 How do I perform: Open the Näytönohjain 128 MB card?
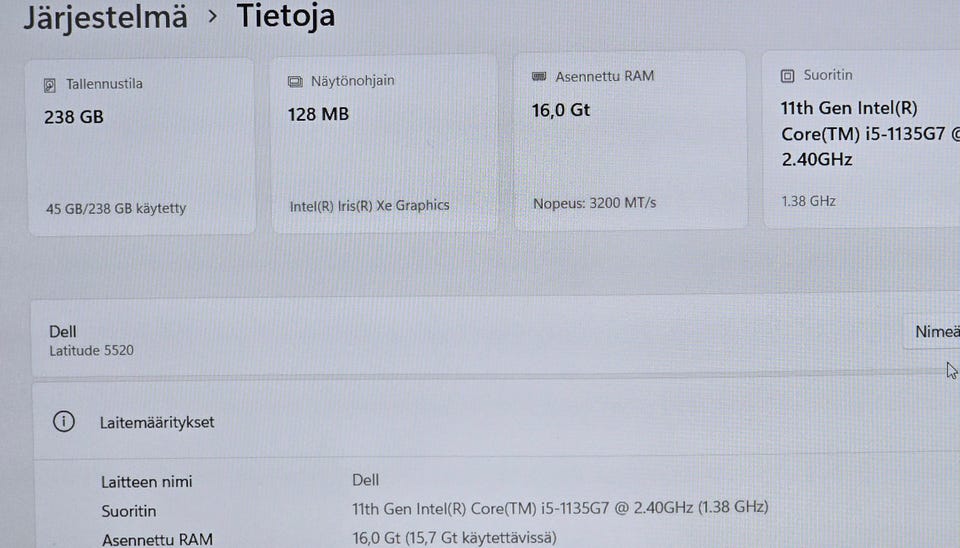(384, 143)
